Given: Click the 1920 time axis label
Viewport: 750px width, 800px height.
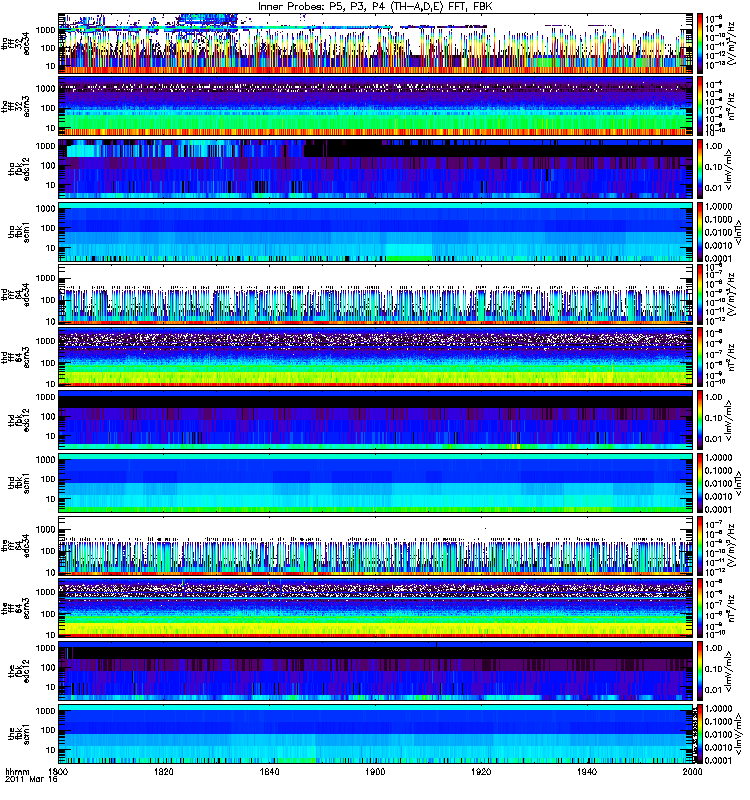Looking at the screenshot, I should [x=481, y=771].
